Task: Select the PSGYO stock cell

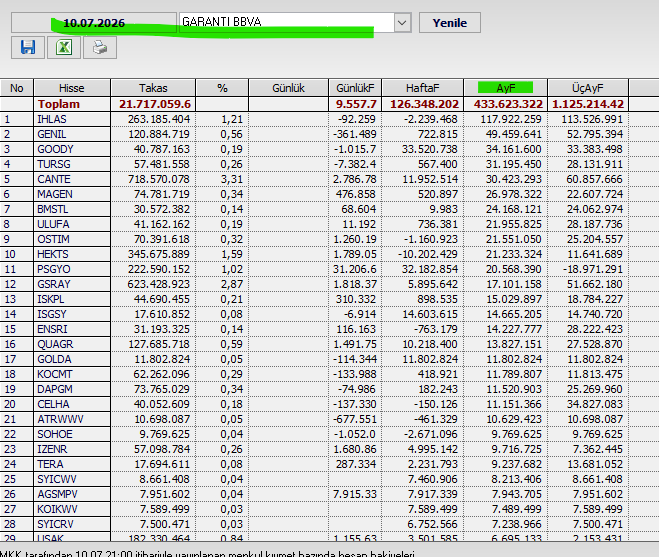Action: pos(72,269)
